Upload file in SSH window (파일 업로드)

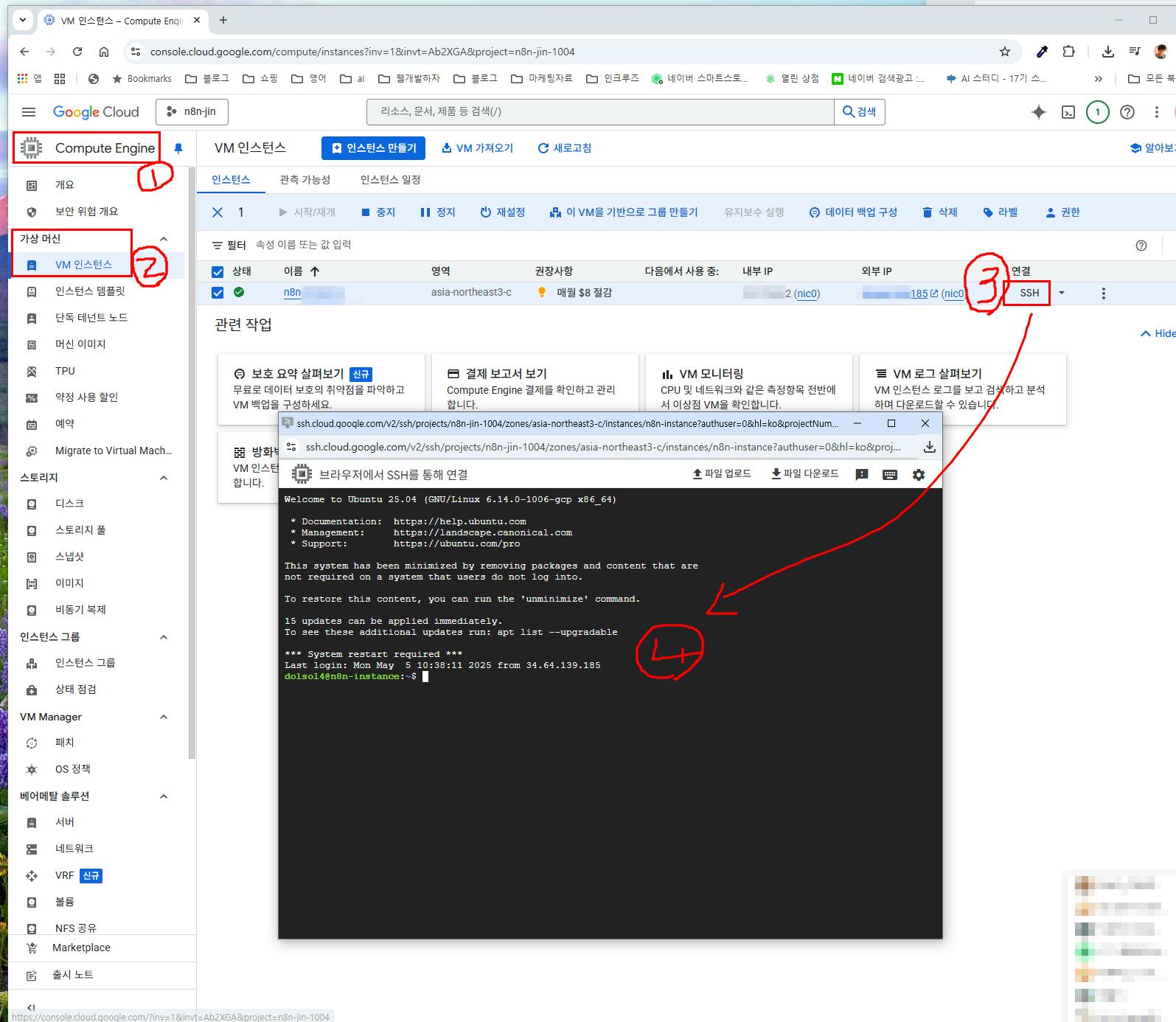[722, 473]
